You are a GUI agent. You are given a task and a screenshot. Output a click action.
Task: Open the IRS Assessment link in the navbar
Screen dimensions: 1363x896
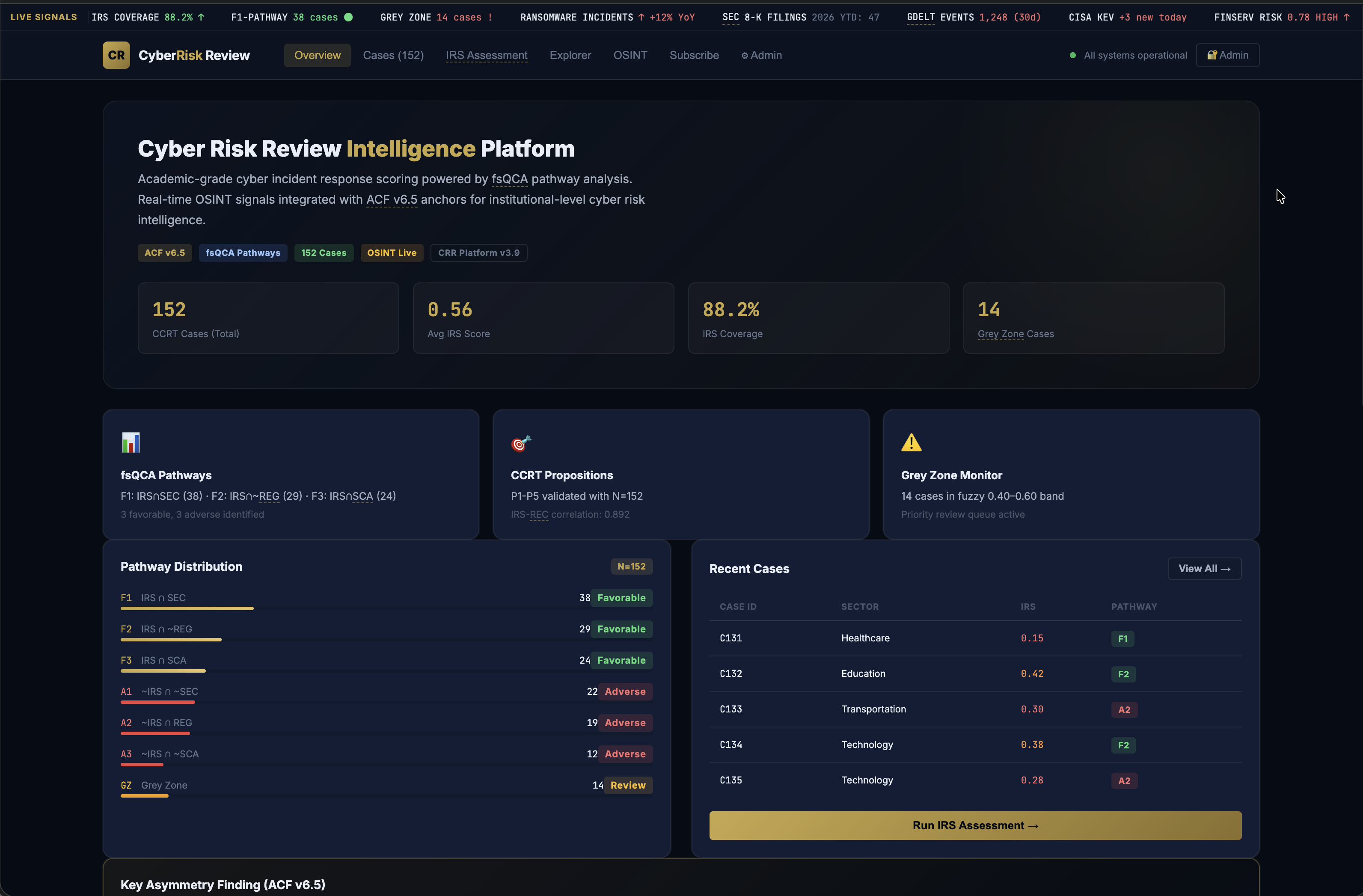pos(486,55)
